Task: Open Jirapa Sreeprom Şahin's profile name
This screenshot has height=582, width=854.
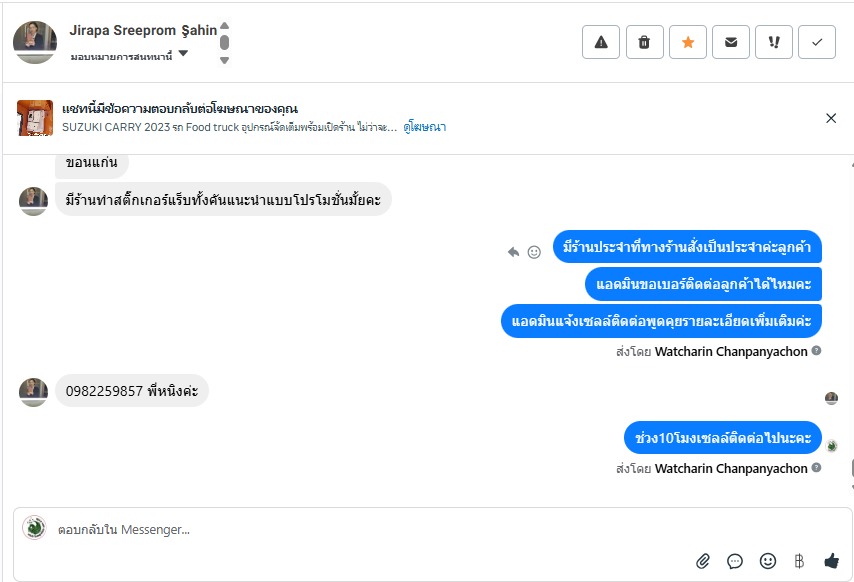Action: tap(143, 30)
